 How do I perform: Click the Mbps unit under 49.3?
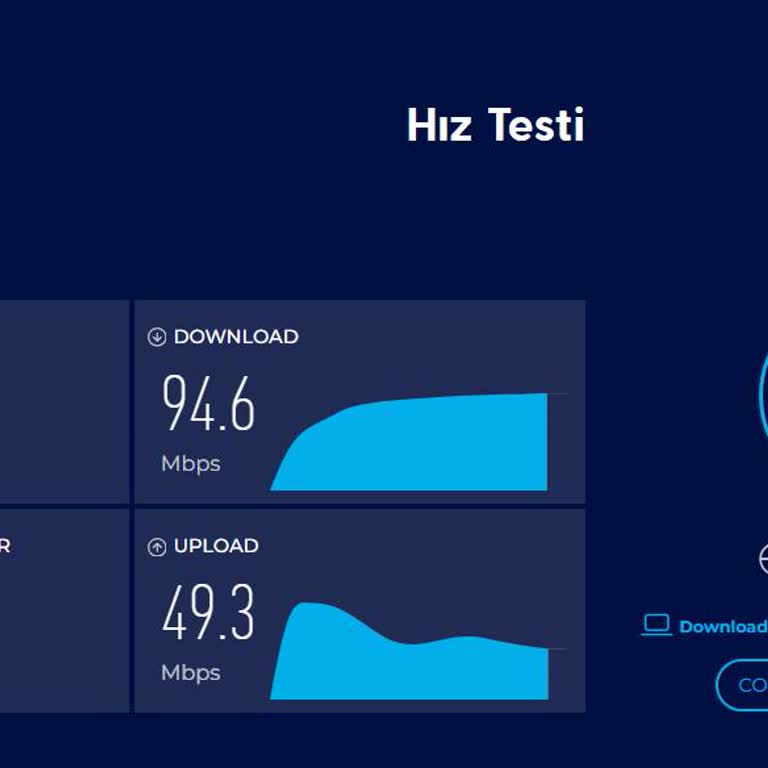tap(191, 673)
